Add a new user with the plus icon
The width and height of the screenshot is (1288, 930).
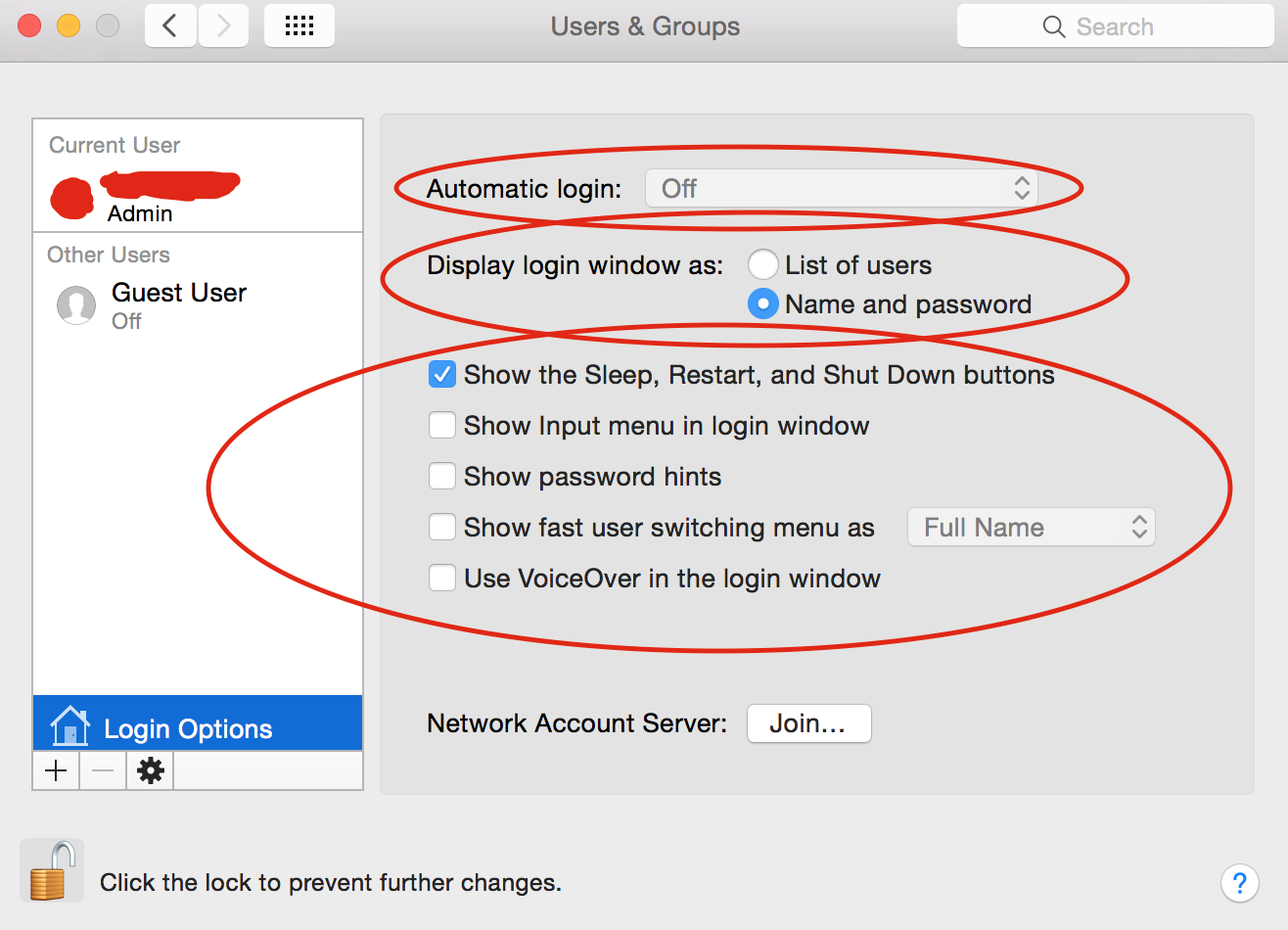(55, 769)
